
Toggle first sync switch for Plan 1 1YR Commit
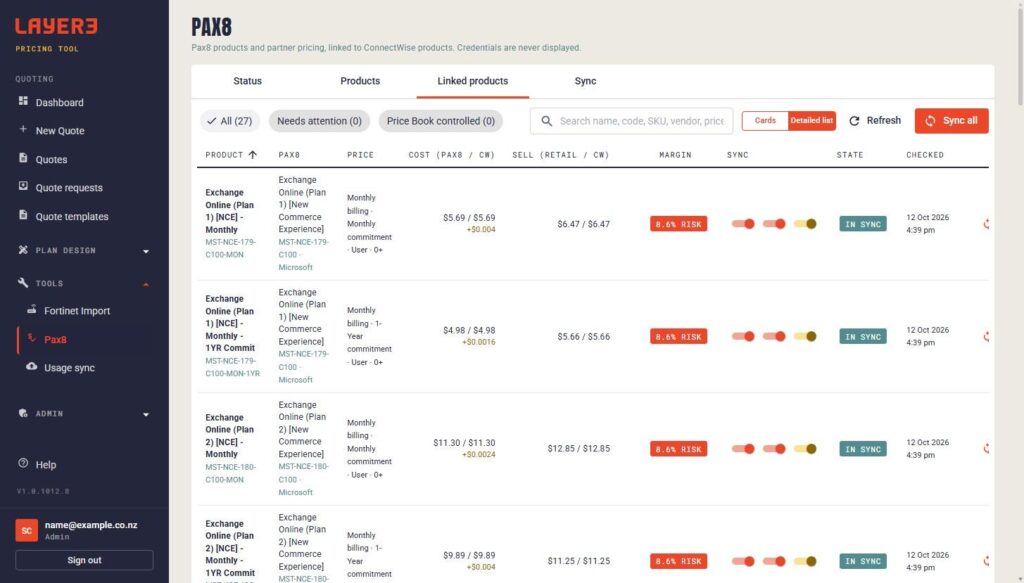click(x=743, y=336)
